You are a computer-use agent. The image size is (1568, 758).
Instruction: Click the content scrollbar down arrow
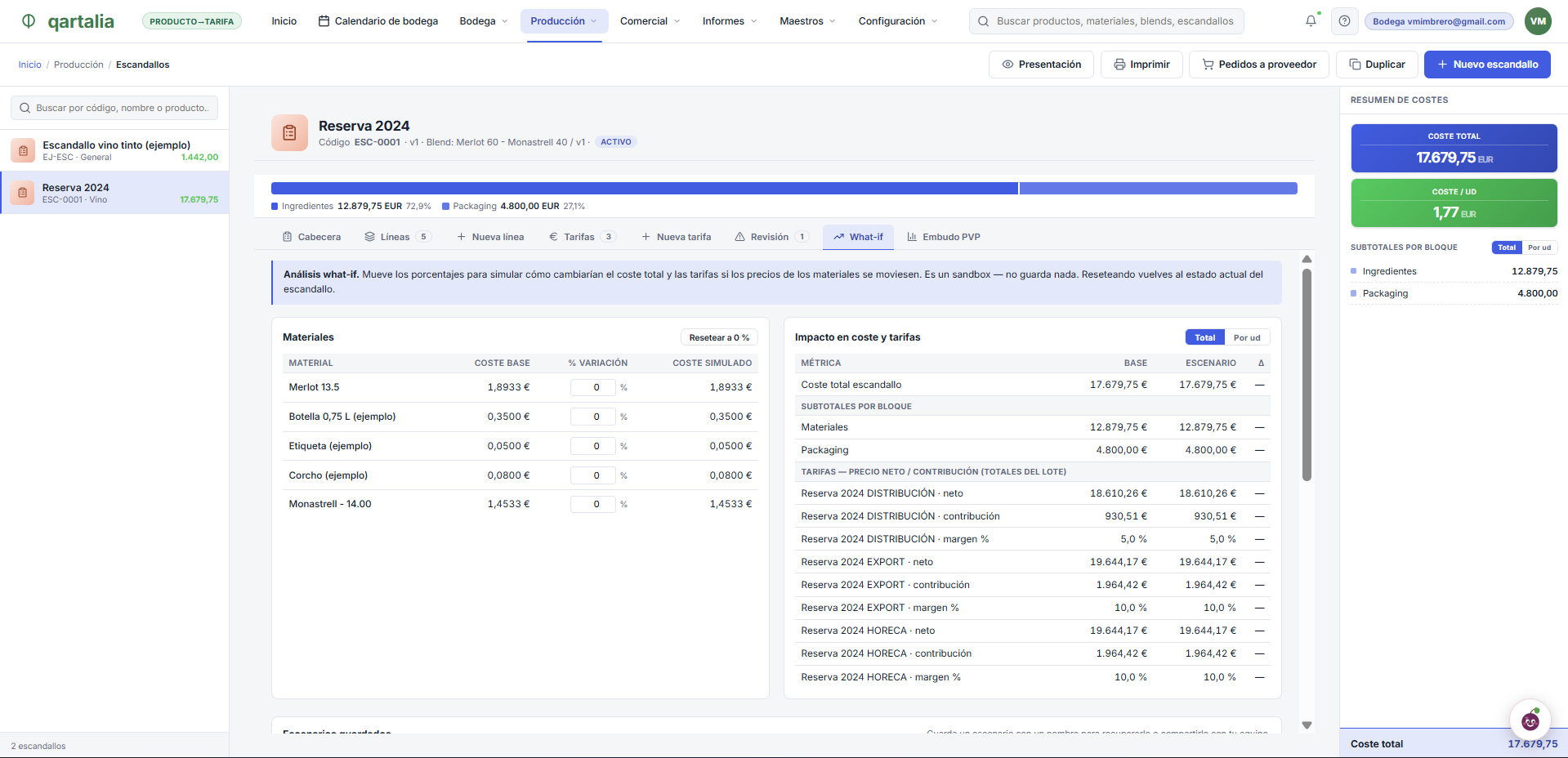coord(1307,725)
